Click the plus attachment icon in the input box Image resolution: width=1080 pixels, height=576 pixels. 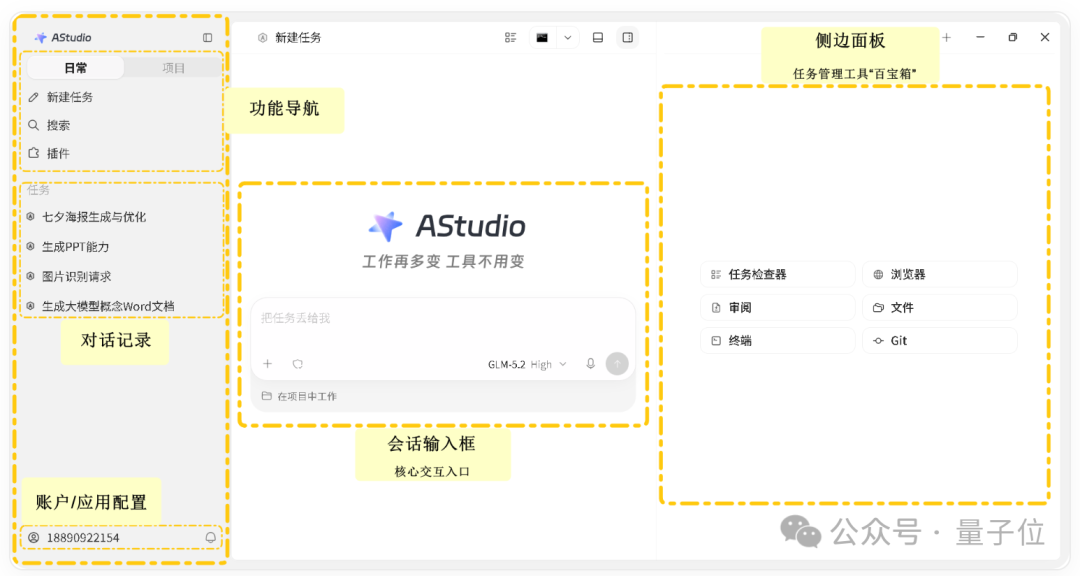point(268,364)
